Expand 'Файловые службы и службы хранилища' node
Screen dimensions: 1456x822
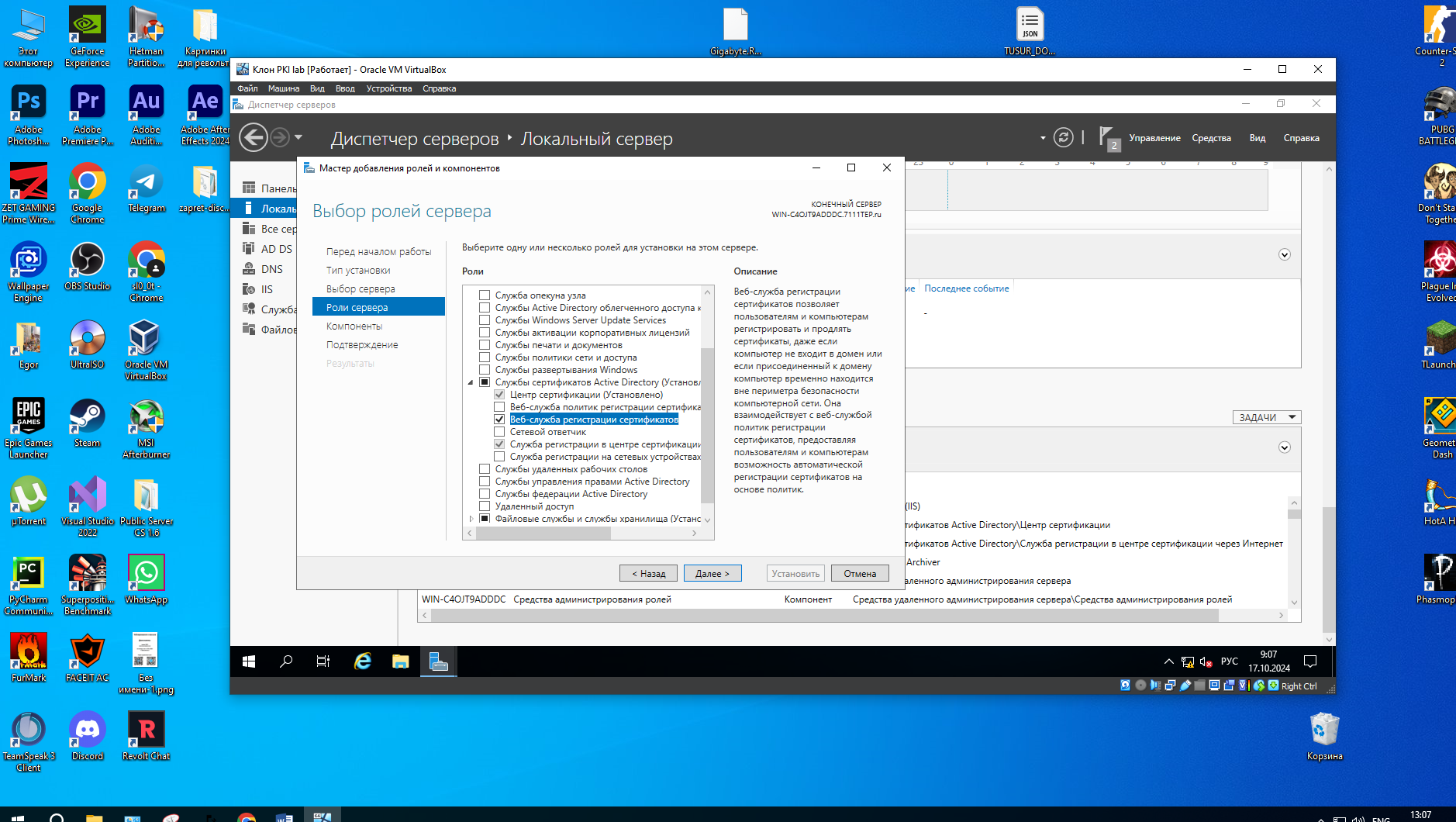click(x=470, y=519)
